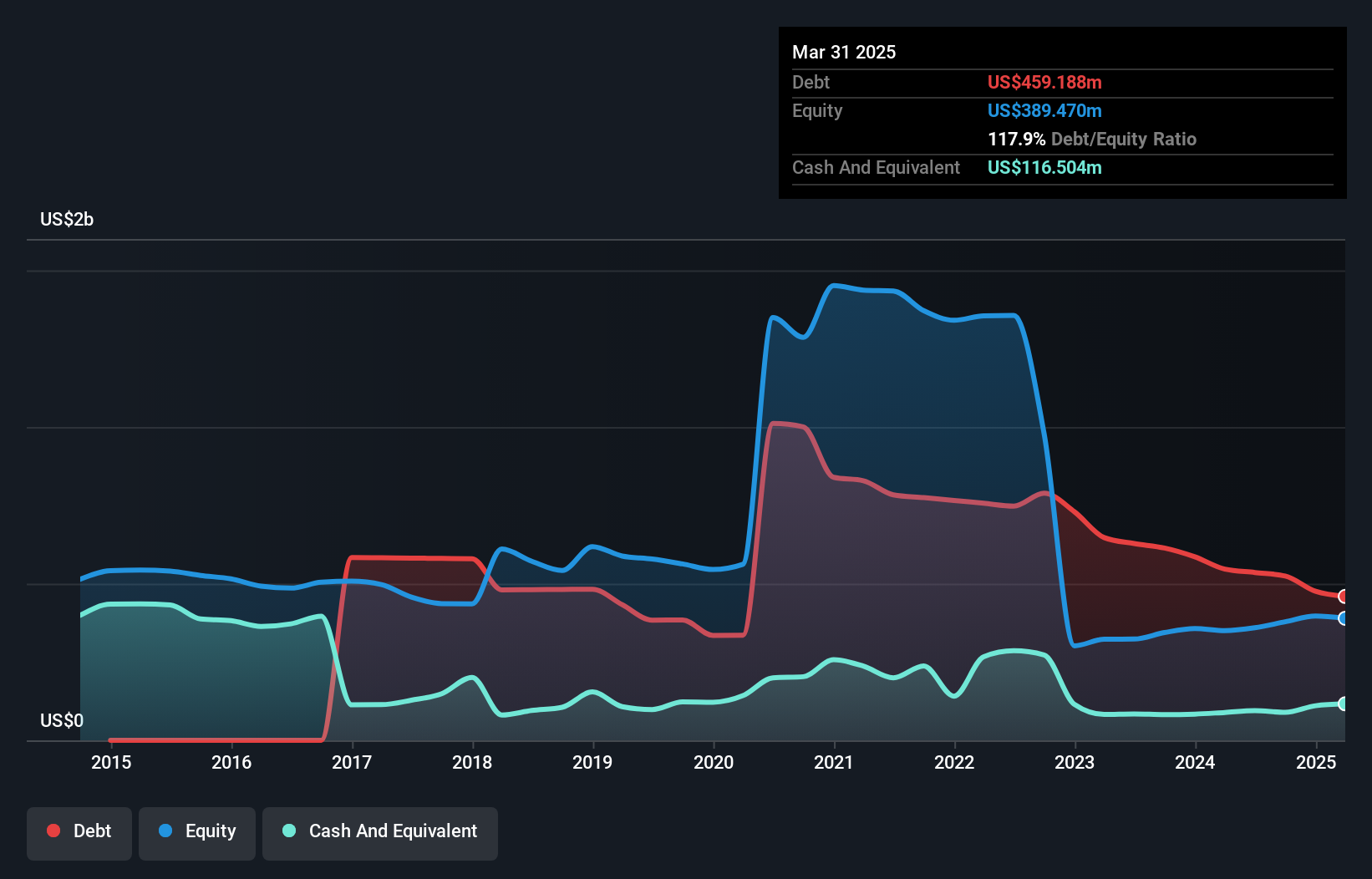Click the Equity row label in tooltip
The width and height of the screenshot is (1372, 879).
pos(817,110)
